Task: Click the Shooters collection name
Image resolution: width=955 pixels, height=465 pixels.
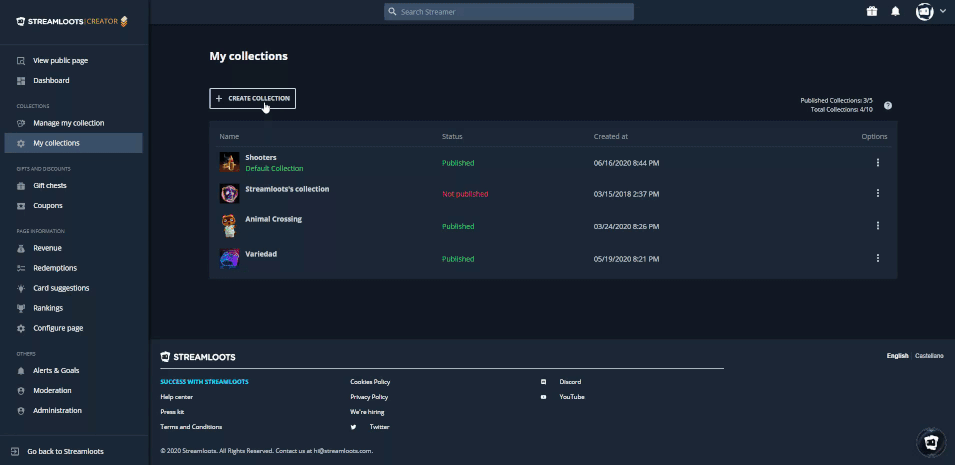Action: pyautogui.click(x=261, y=158)
